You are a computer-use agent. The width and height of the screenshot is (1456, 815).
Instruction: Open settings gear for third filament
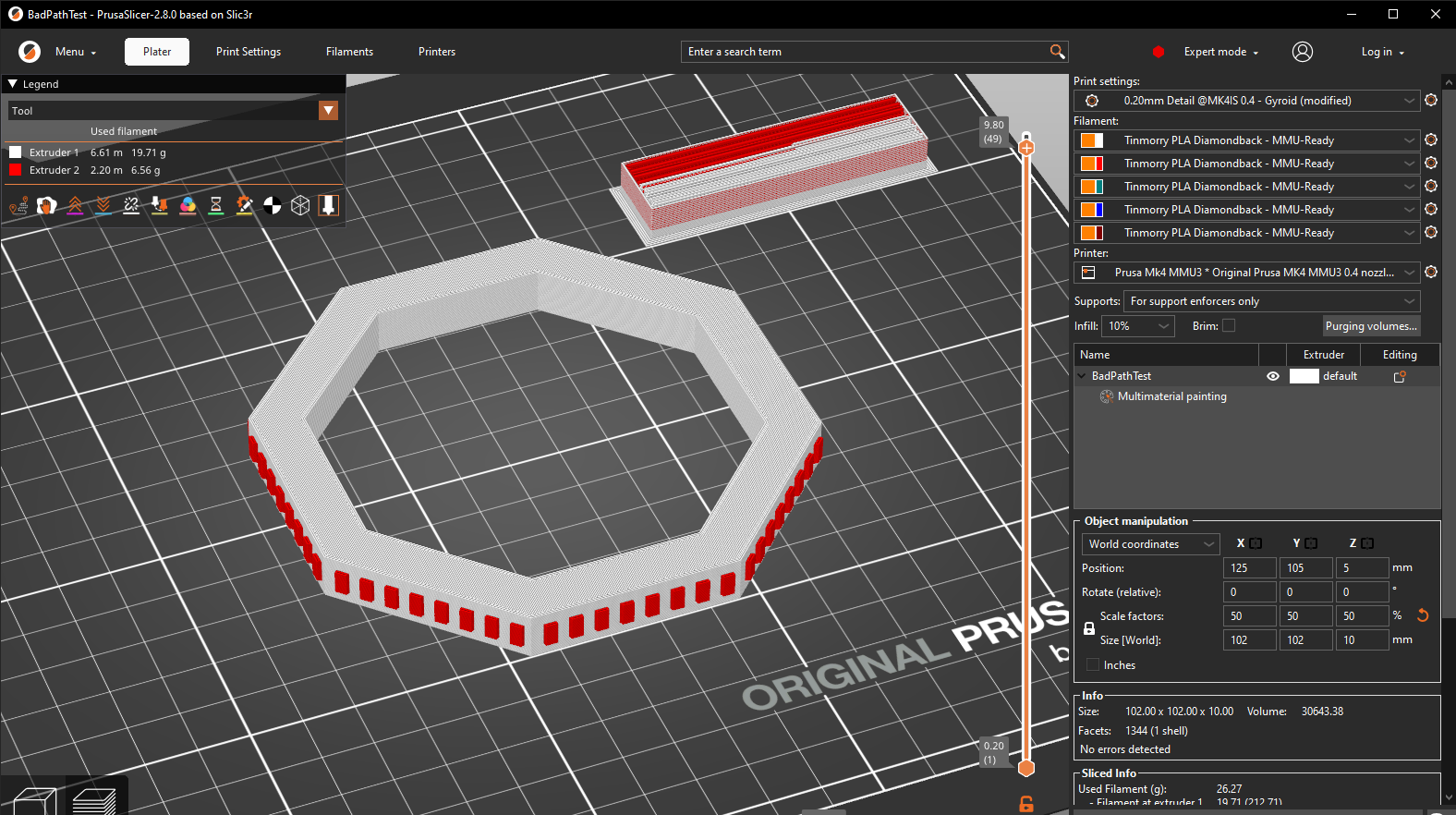coord(1431,186)
